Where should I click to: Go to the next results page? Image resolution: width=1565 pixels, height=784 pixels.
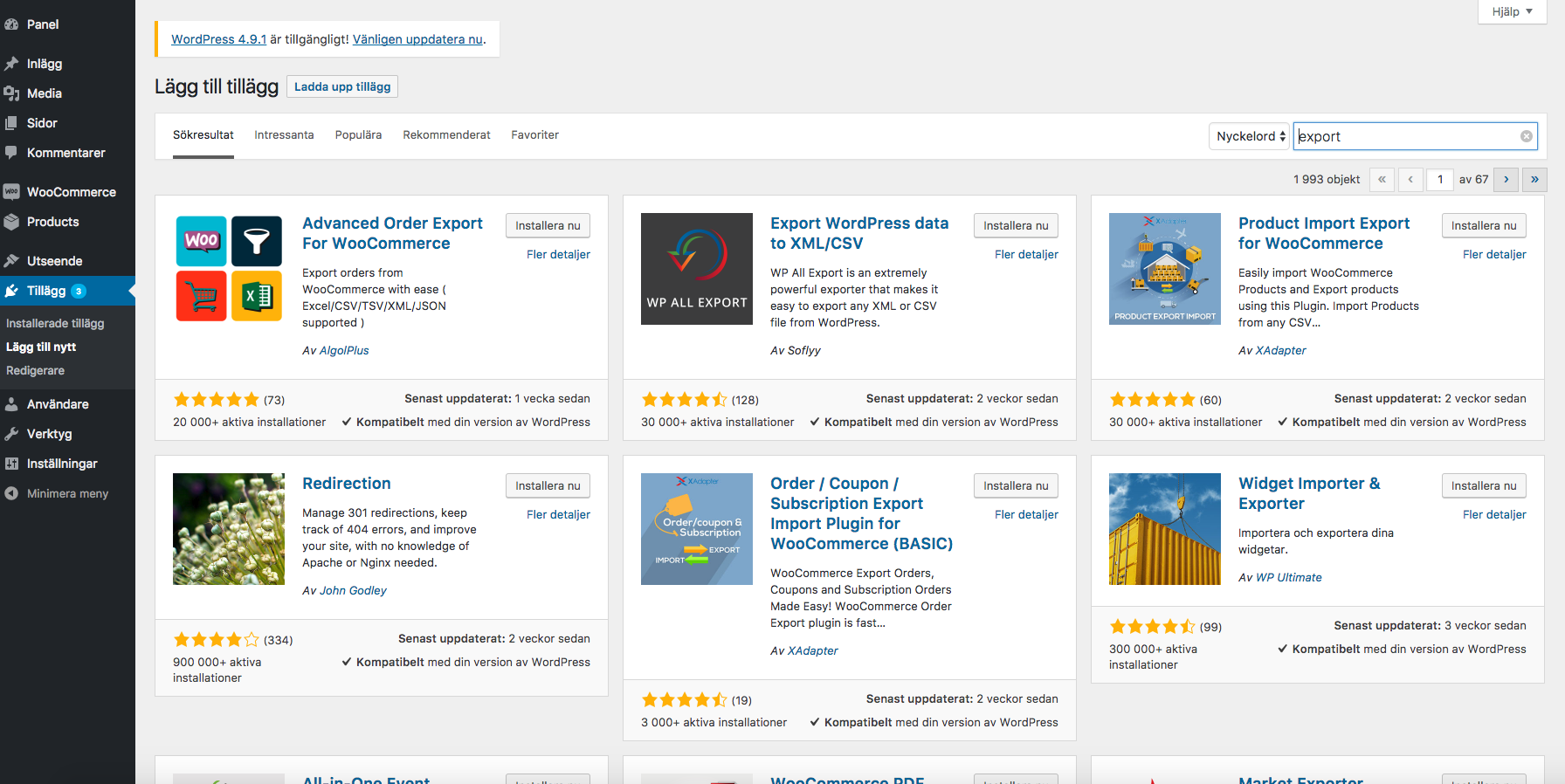pos(1506,179)
